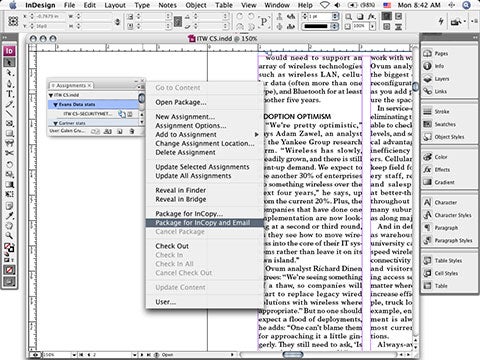Open the stroke weight dropdown

335,16
